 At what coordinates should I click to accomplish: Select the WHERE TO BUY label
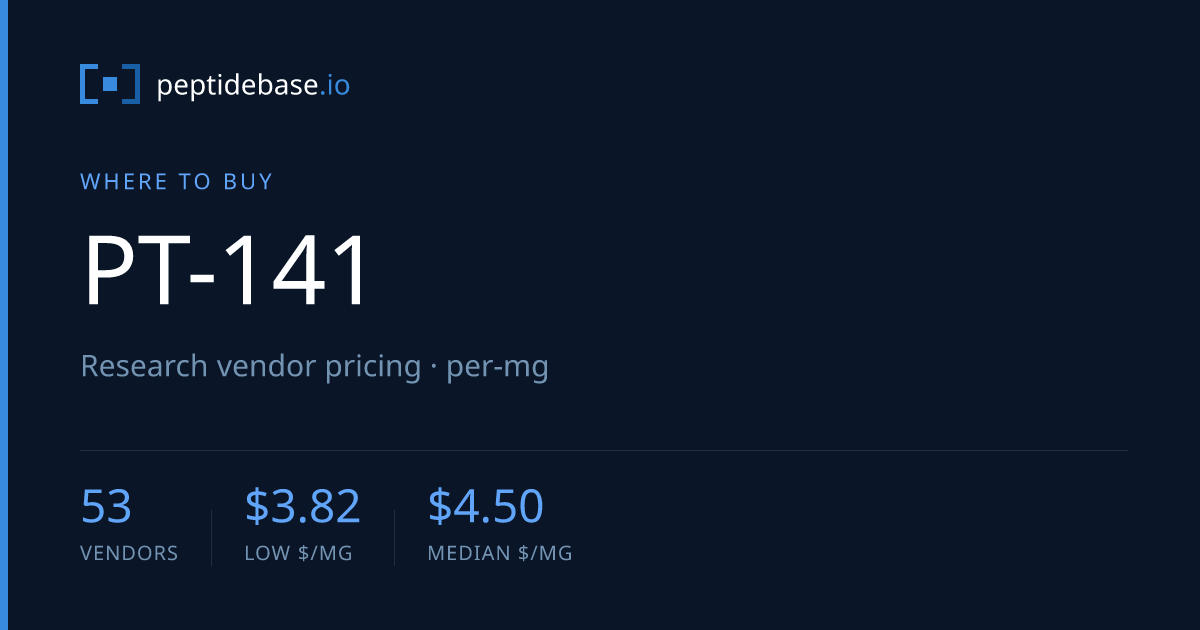point(177,181)
